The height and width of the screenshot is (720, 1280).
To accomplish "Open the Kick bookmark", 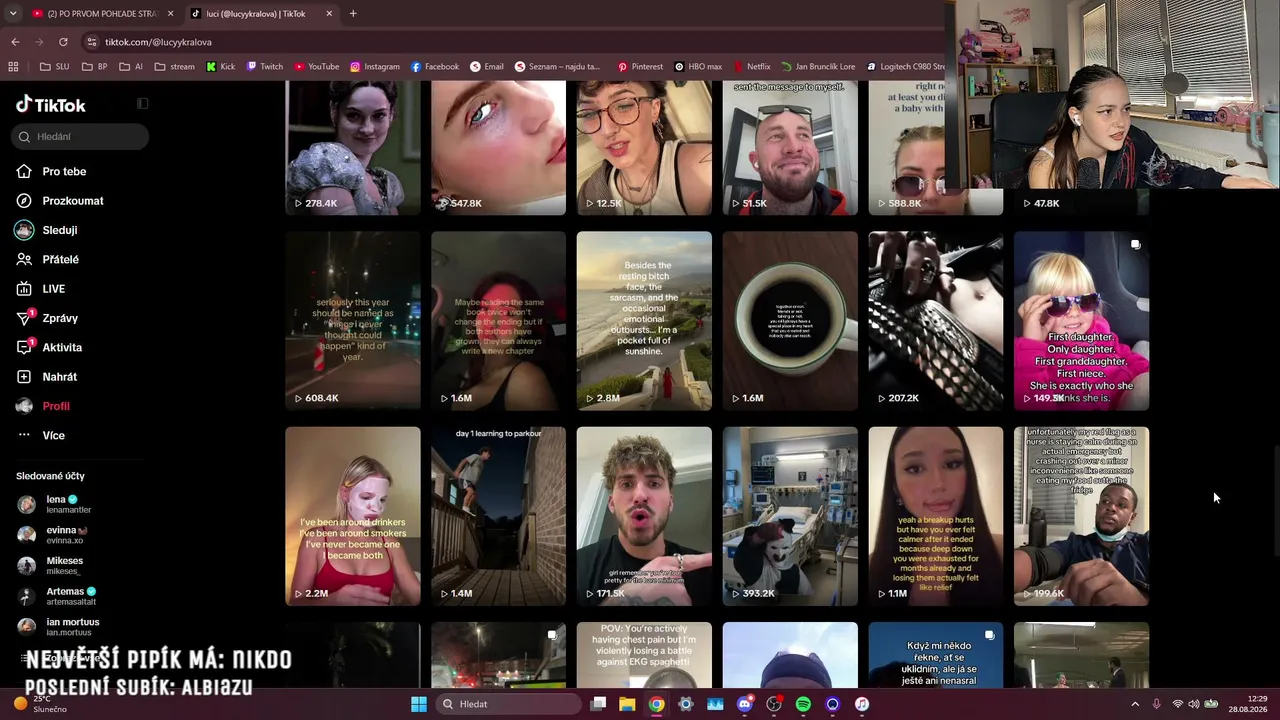I will pyautogui.click(x=221, y=67).
